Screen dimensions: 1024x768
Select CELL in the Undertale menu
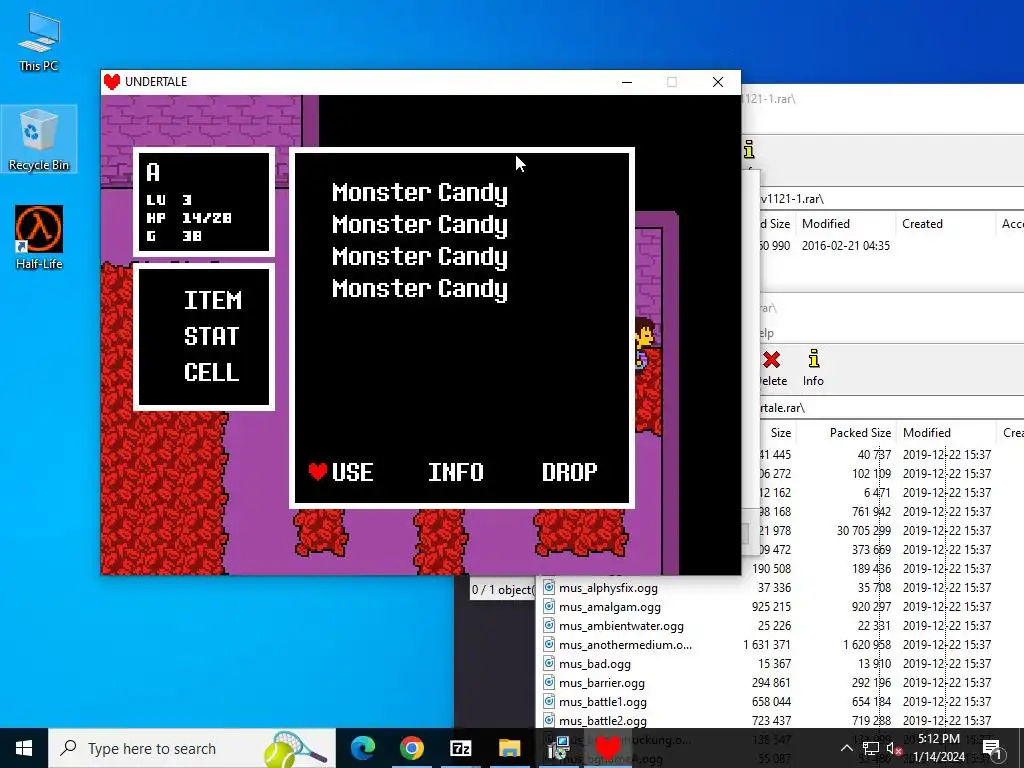tap(212, 372)
